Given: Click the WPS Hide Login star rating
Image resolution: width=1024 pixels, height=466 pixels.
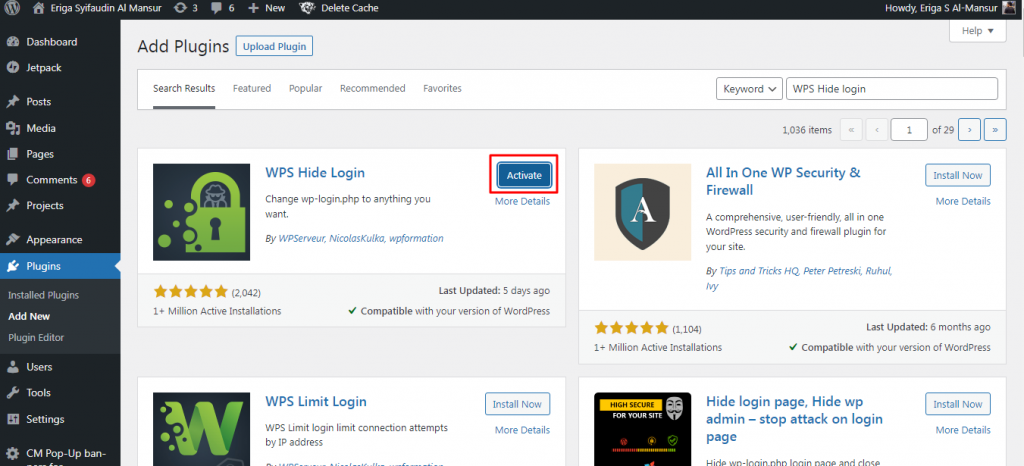Looking at the screenshot, I should pos(191,292).
